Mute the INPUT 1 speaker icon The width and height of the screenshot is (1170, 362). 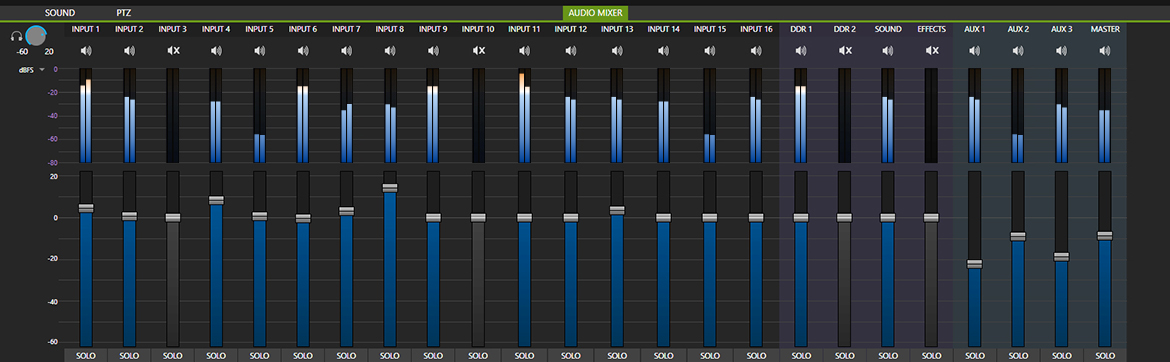(87, 51)
